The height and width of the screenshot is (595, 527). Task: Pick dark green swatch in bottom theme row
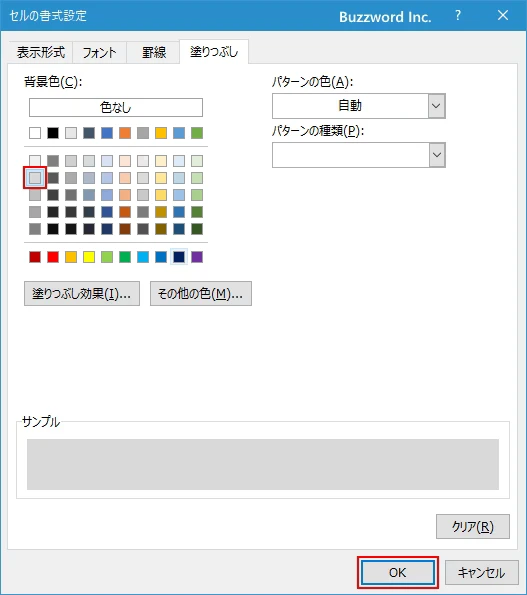click(197, 229)
